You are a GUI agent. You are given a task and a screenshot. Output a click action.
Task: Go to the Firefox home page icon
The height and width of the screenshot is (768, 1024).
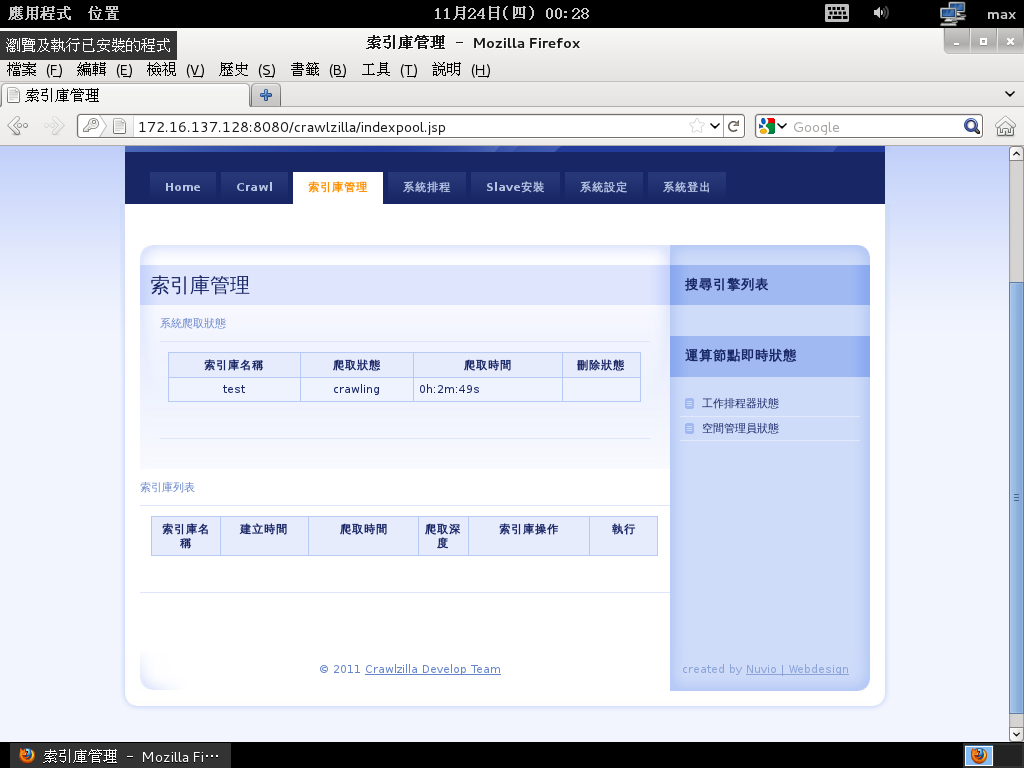[x=1005, y=126]
